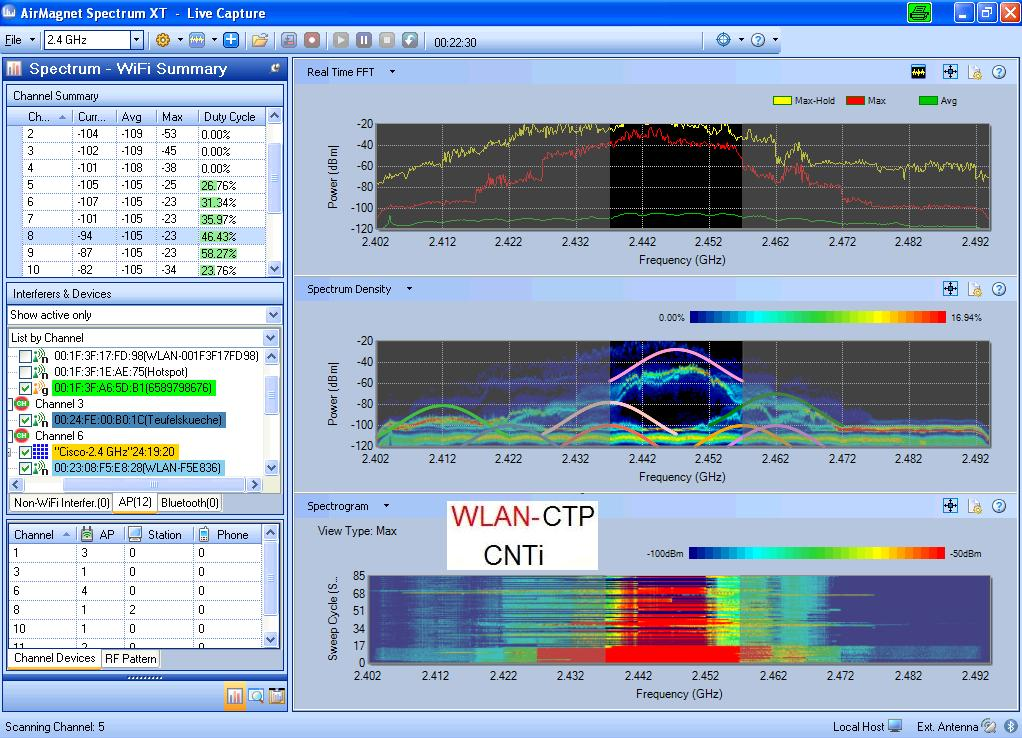Click the gear settings icon
This screenshot has height=738, width=1022.
tap(163, 40)
